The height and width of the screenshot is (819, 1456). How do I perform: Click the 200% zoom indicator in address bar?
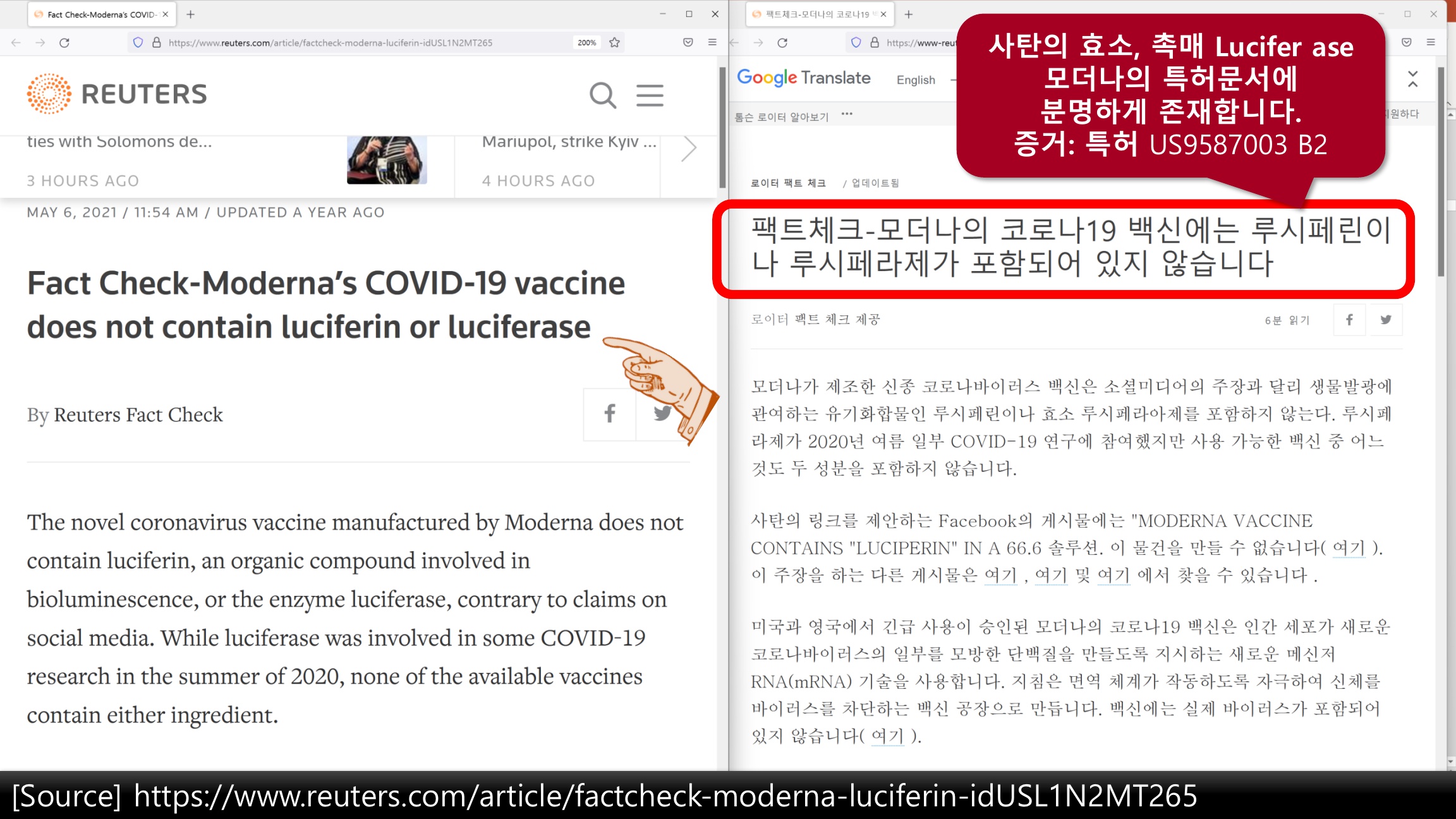pyautogui.click(x=586, y=42)
